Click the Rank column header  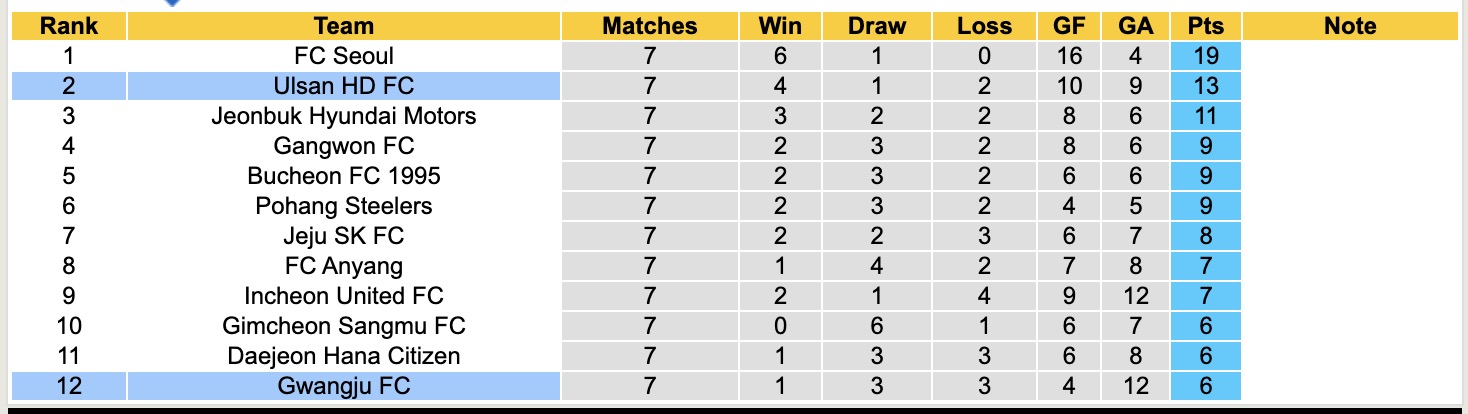(69, 27)
